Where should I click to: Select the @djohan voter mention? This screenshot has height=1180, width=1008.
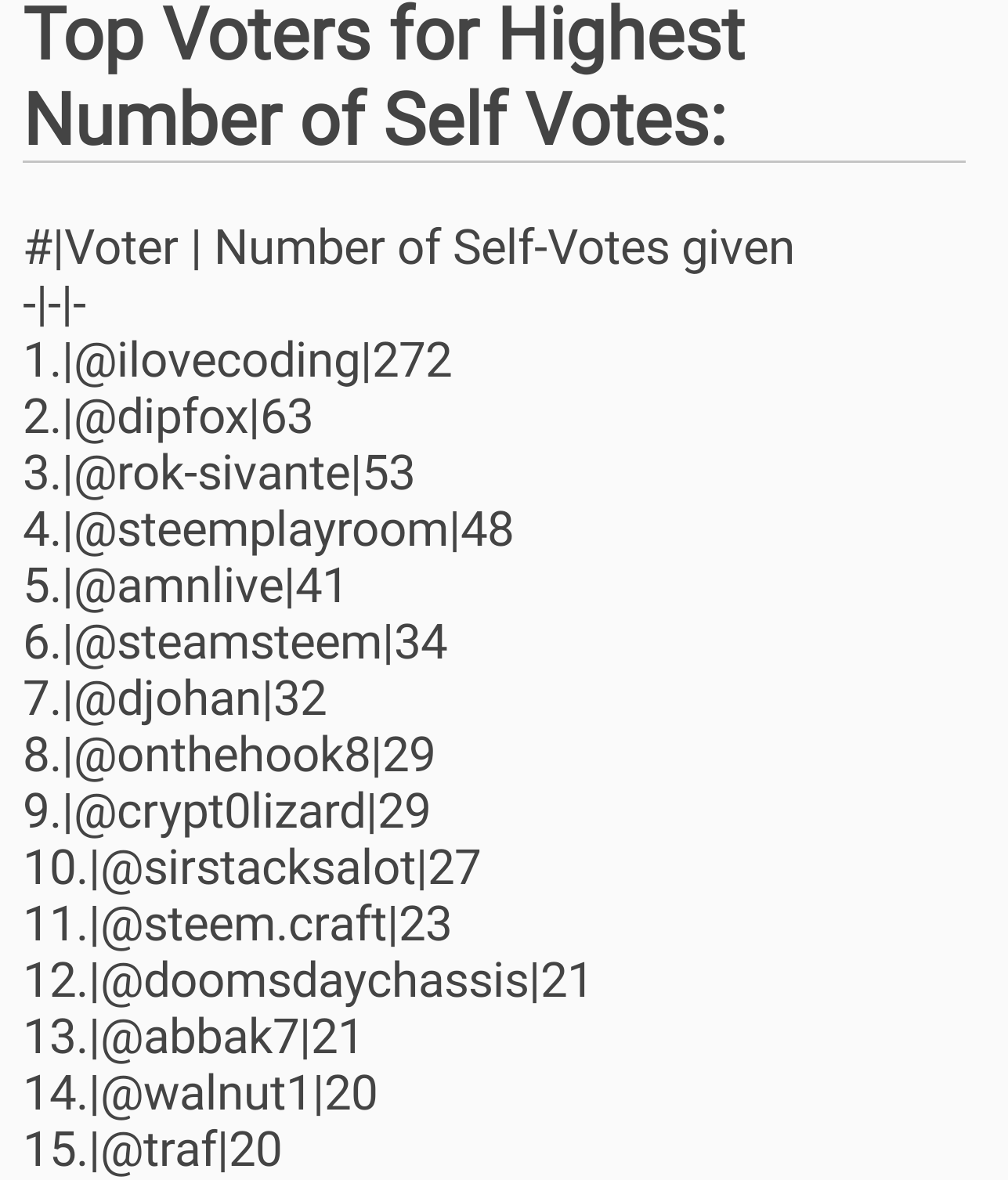(x=168, y=698)
